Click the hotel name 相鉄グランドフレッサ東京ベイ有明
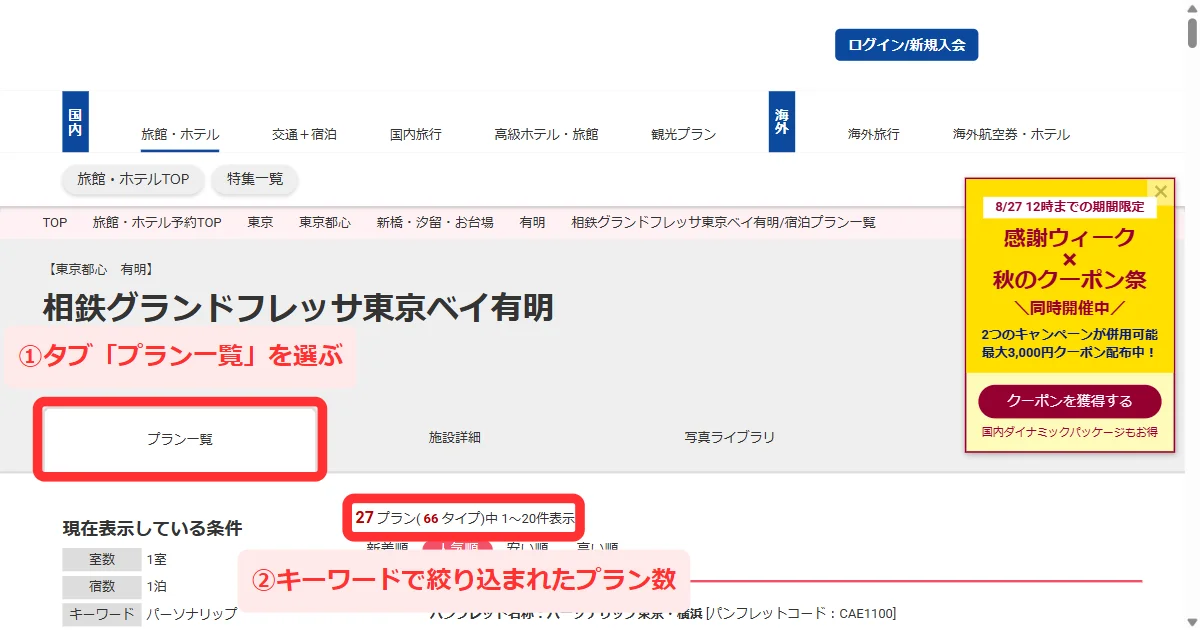The width and height of the screenshot is (1200, 630). [298, 308]
